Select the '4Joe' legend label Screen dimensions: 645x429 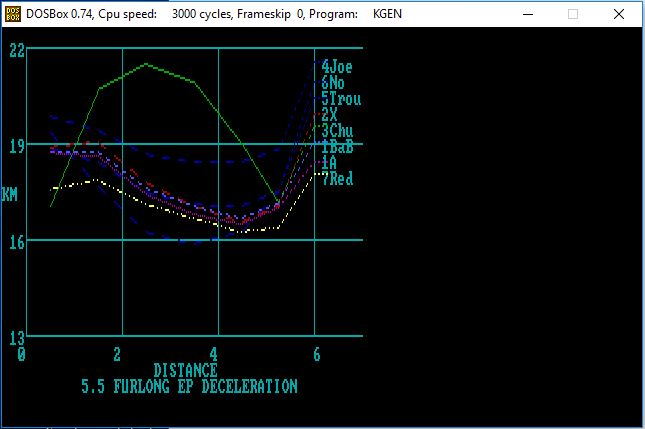(x=337, y=67)
